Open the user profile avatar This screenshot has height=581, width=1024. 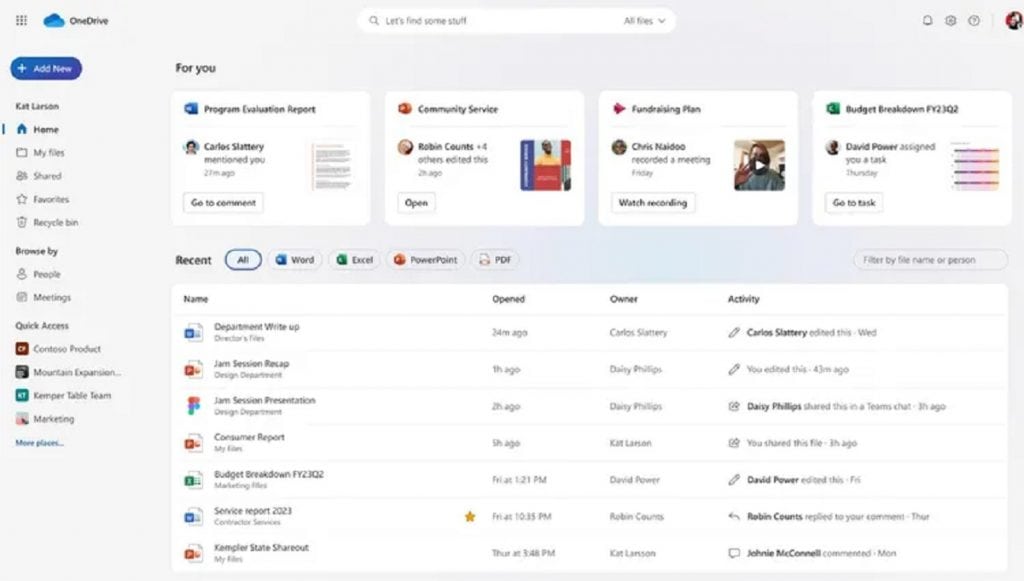(x=1012, y=20)
